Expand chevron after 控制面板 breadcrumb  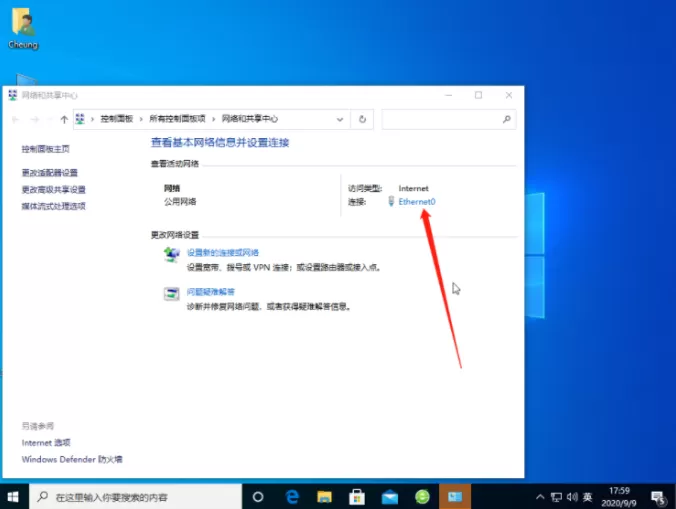[x=141, y=119]
